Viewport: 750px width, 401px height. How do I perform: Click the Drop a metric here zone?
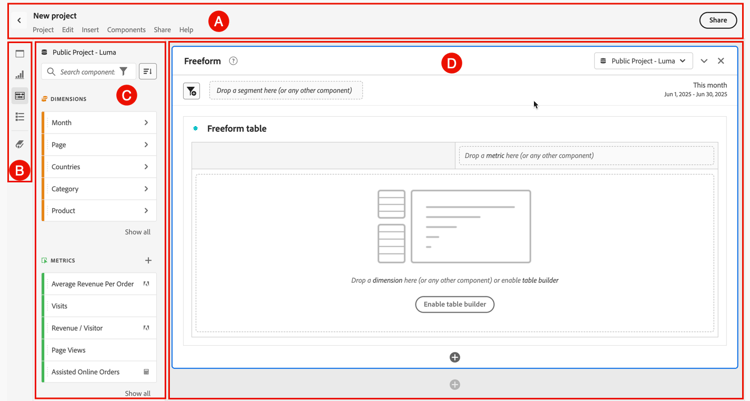pos(586,156)
